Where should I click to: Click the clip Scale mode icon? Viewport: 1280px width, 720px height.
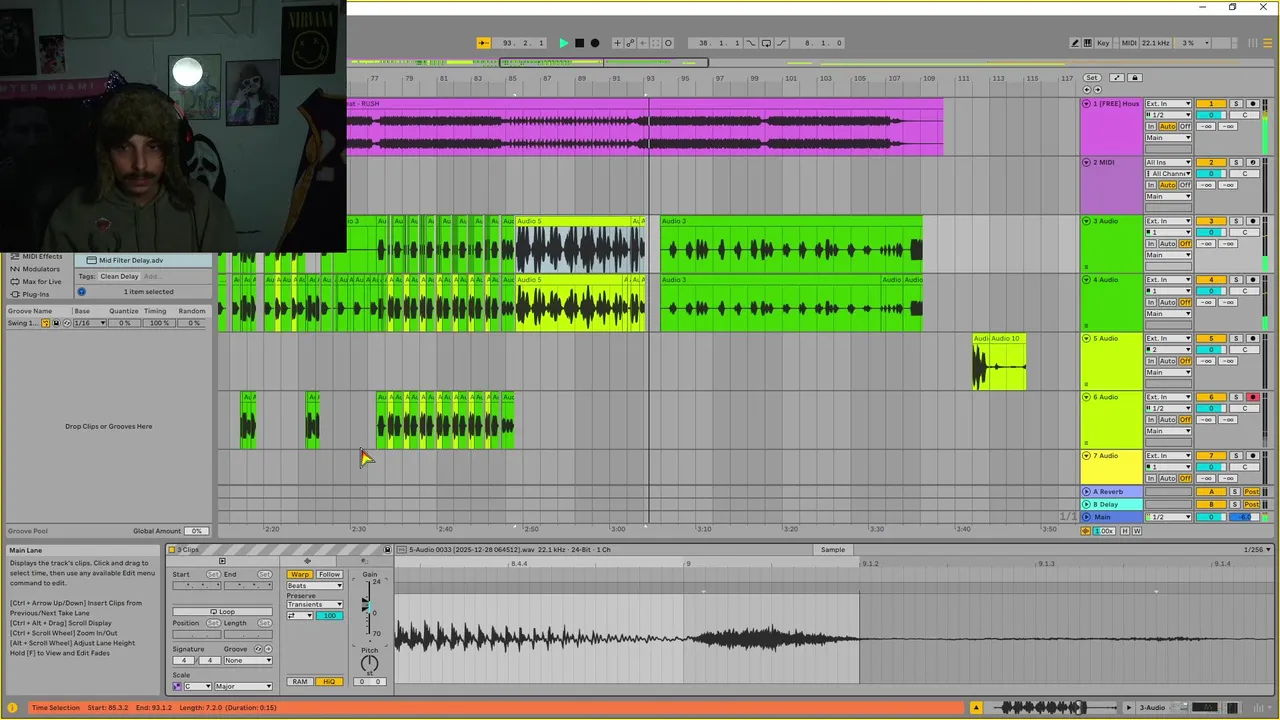177,687
